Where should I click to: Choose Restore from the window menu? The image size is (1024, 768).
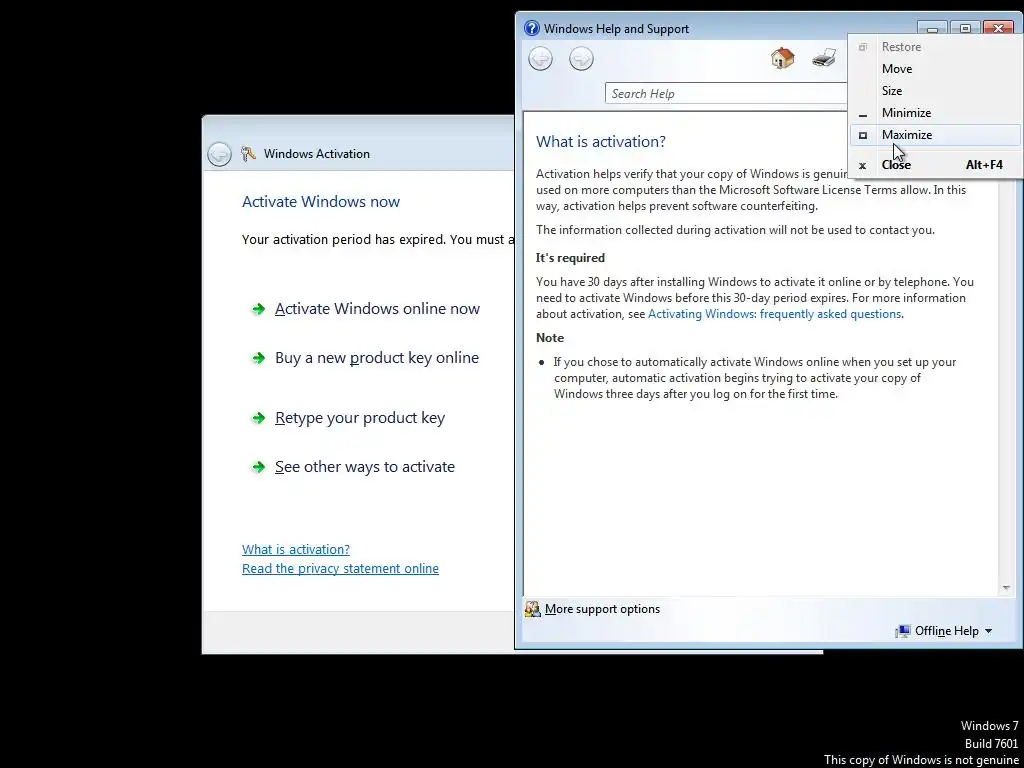click(x=935, y=47)
